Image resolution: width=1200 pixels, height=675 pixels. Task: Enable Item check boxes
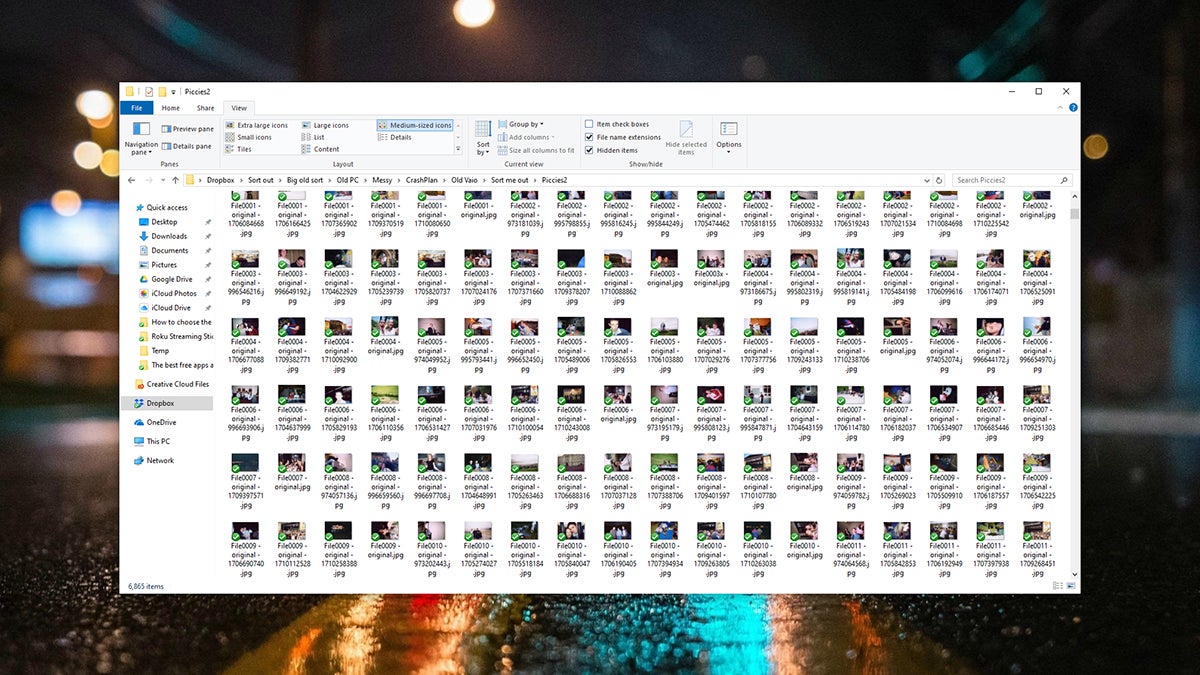(621, 124)
